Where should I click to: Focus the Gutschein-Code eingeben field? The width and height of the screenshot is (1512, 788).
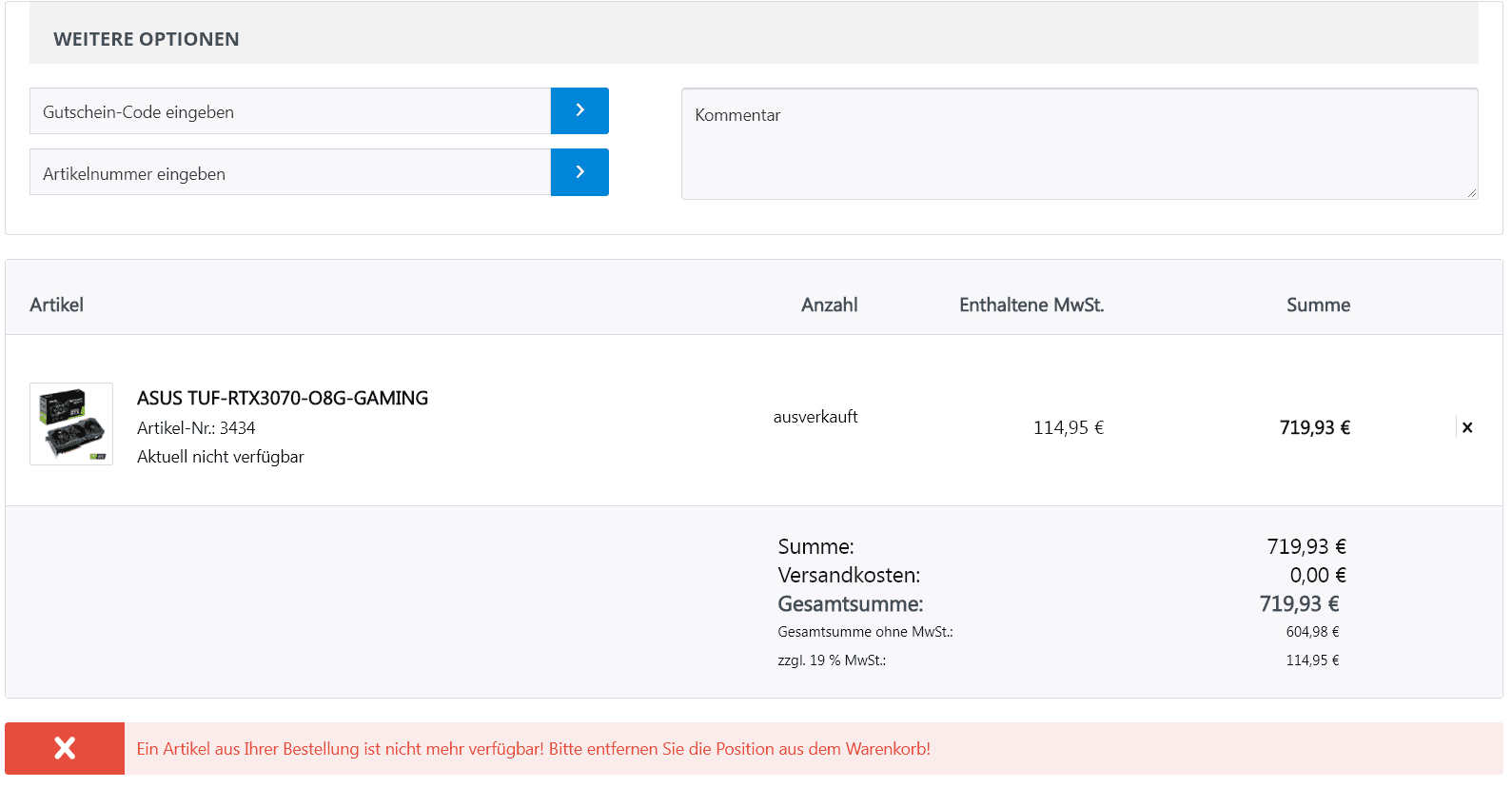coord(290,110)
